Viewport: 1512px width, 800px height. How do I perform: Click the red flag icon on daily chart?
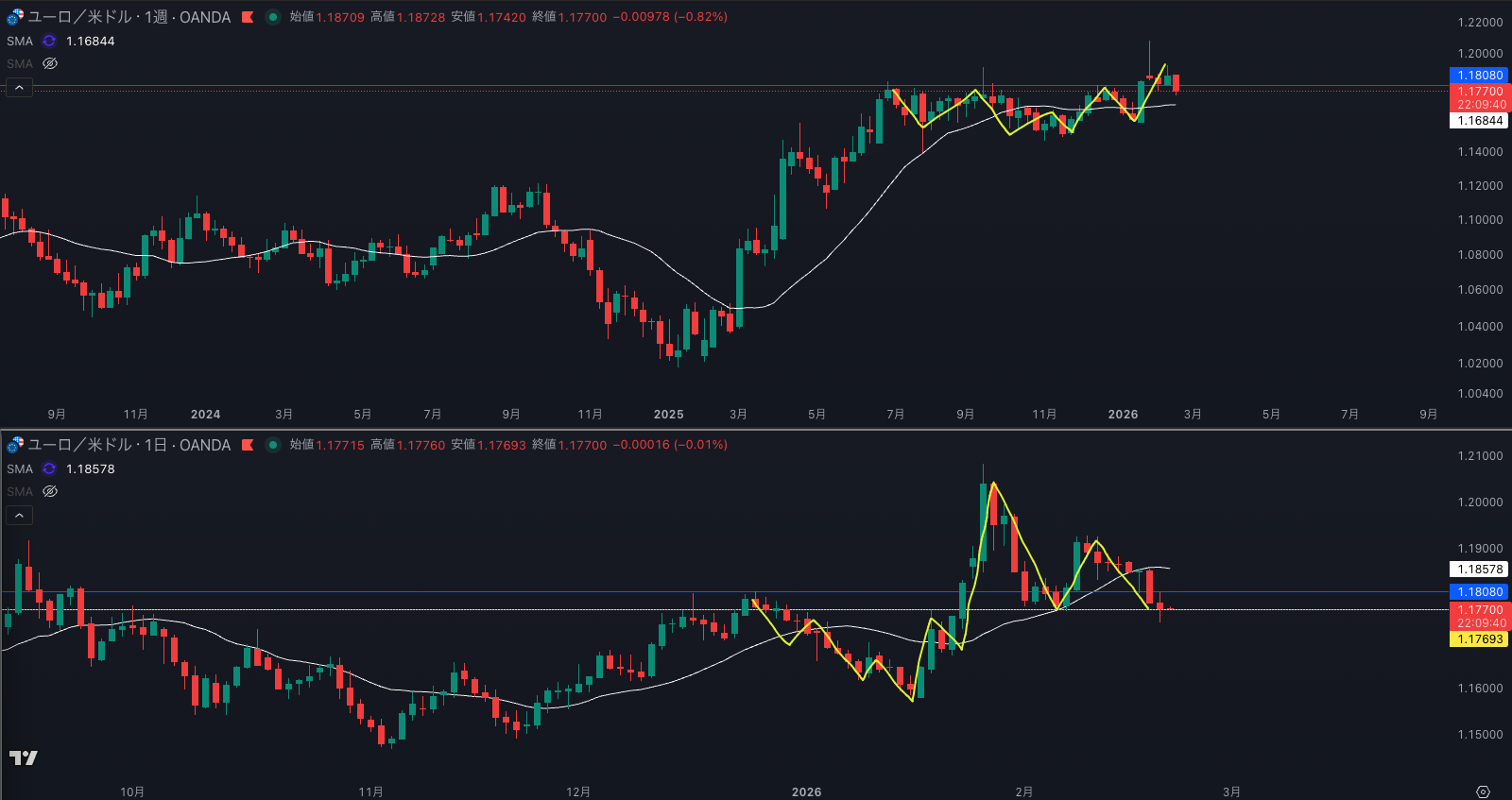[x=248, y=445]
